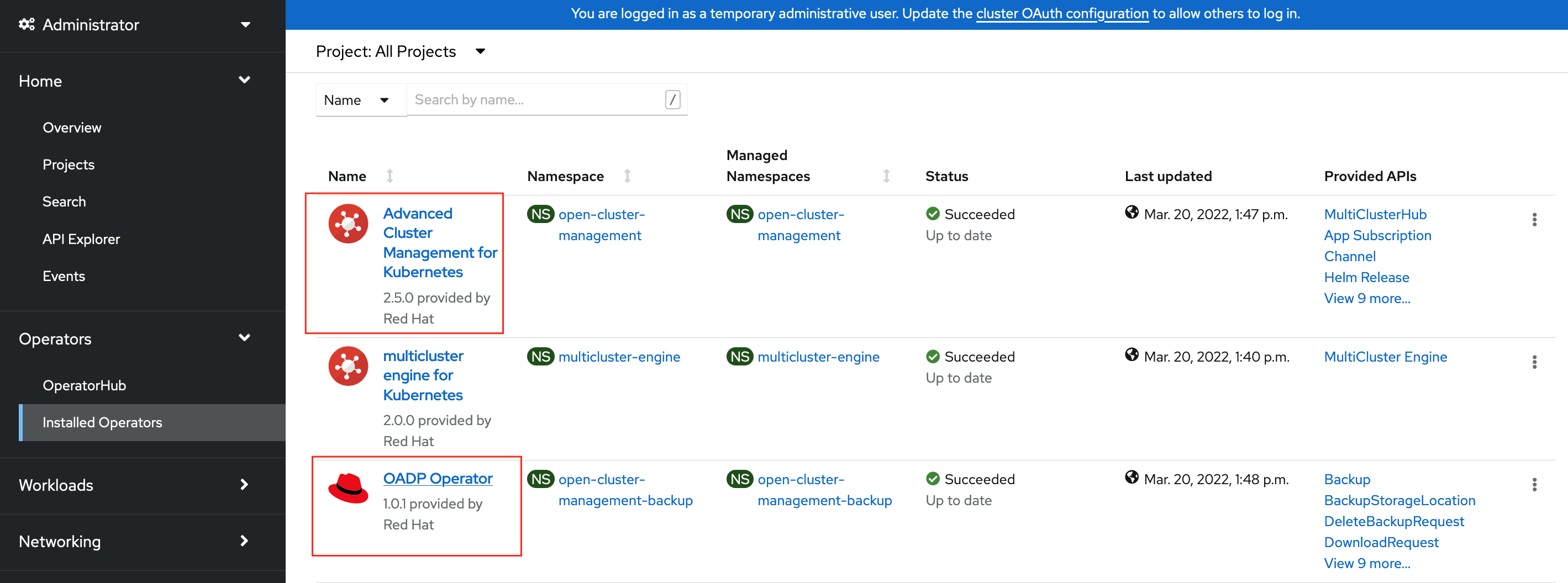Open the kebab menu on the OADP Operator row

[x=1534, y=484]
